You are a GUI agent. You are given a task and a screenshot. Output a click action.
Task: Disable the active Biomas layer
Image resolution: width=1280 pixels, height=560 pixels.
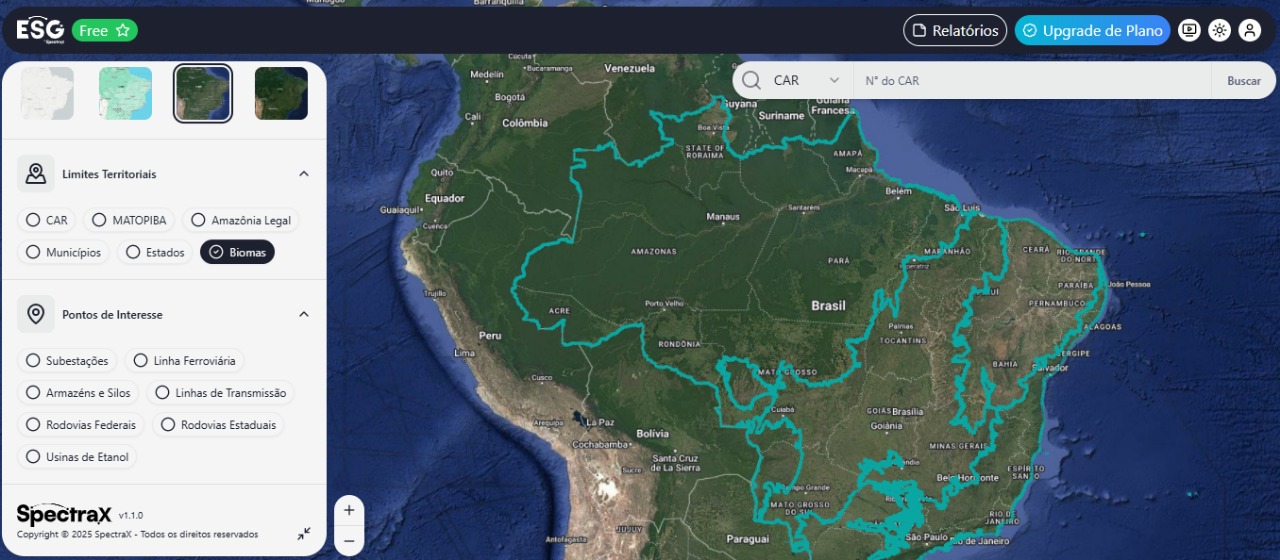coord(238,252)
